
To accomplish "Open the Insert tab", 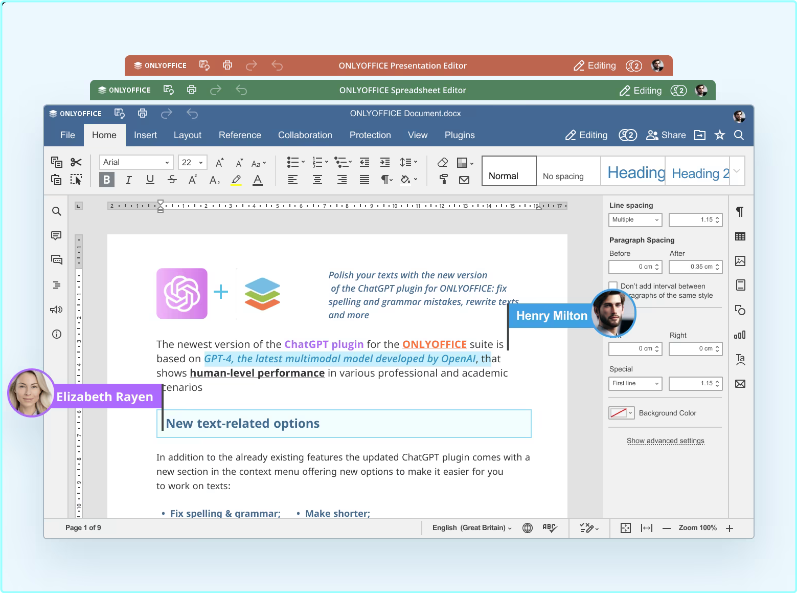I will pos(145,135).
